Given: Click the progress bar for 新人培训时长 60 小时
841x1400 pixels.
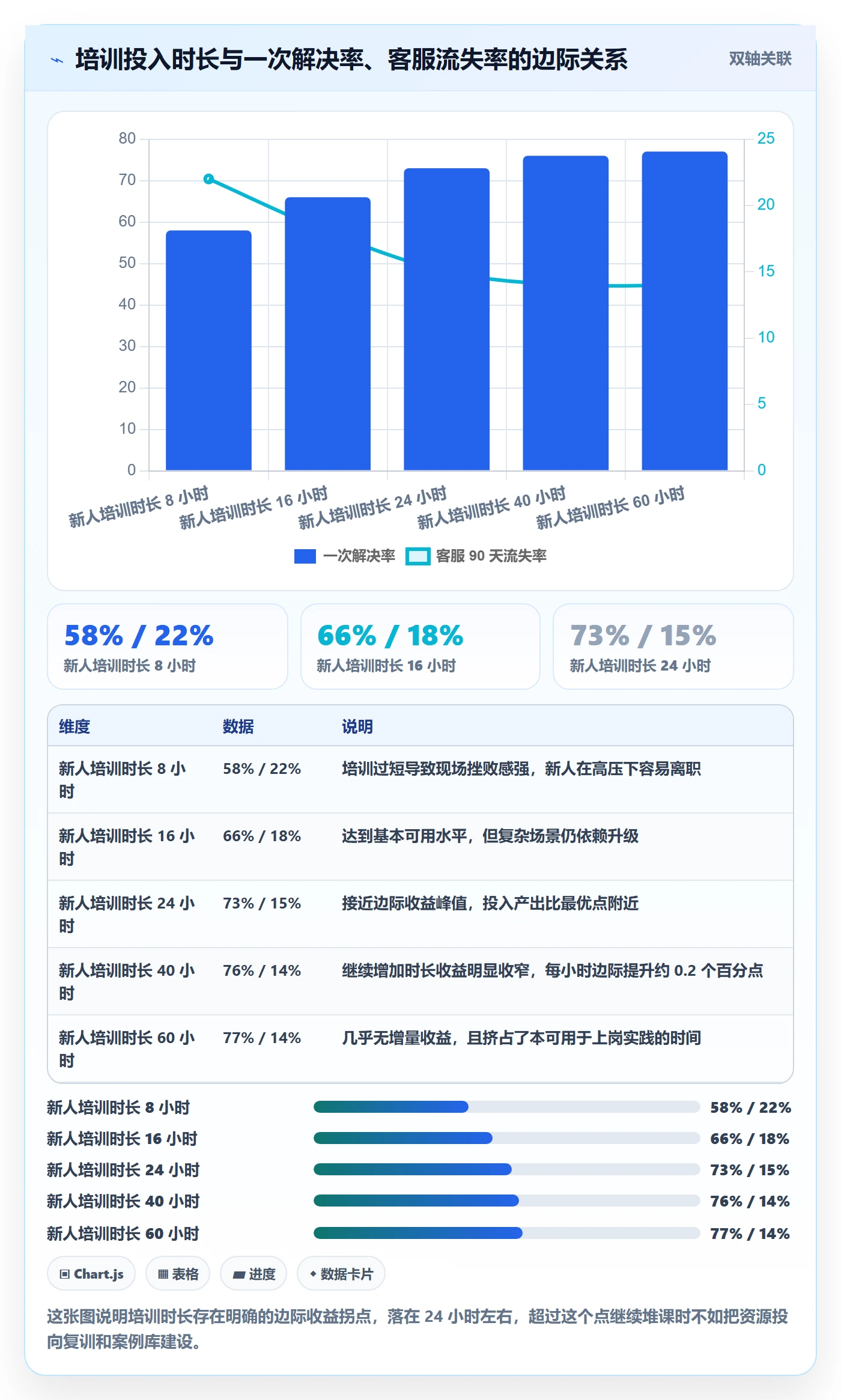Looking at the screenshot, I should (x=507, y=1233).
